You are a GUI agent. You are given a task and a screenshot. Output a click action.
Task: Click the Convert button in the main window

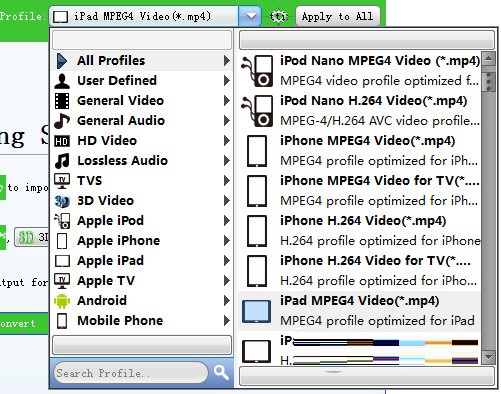[18, 324]
